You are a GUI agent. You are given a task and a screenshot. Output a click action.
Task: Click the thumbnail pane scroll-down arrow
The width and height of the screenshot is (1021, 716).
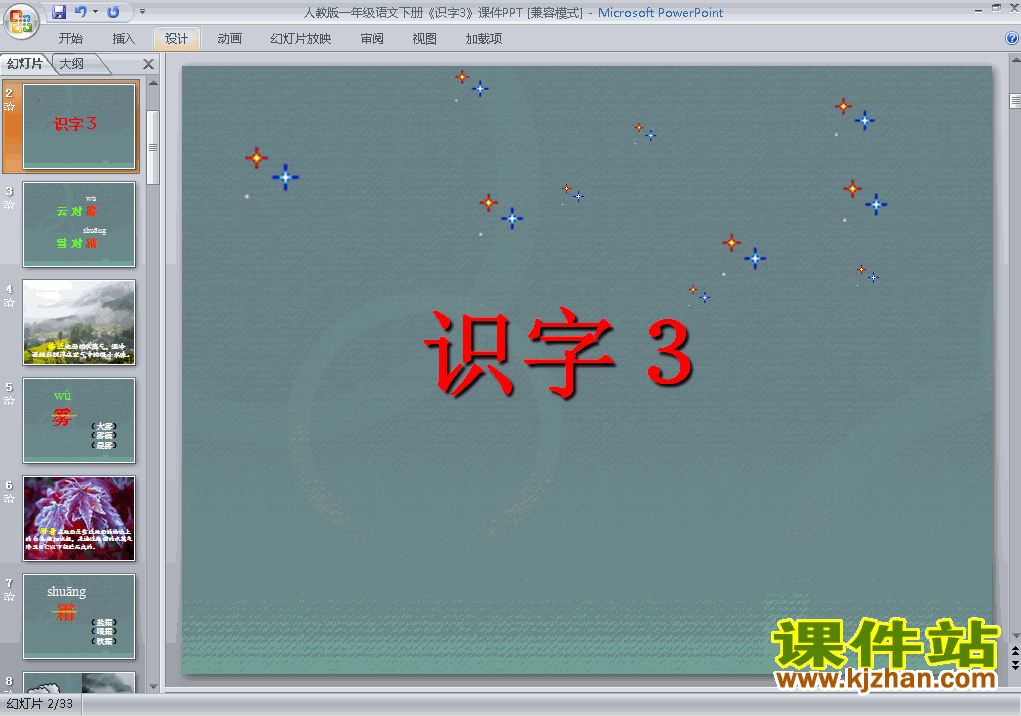click(x=153, y=686)
